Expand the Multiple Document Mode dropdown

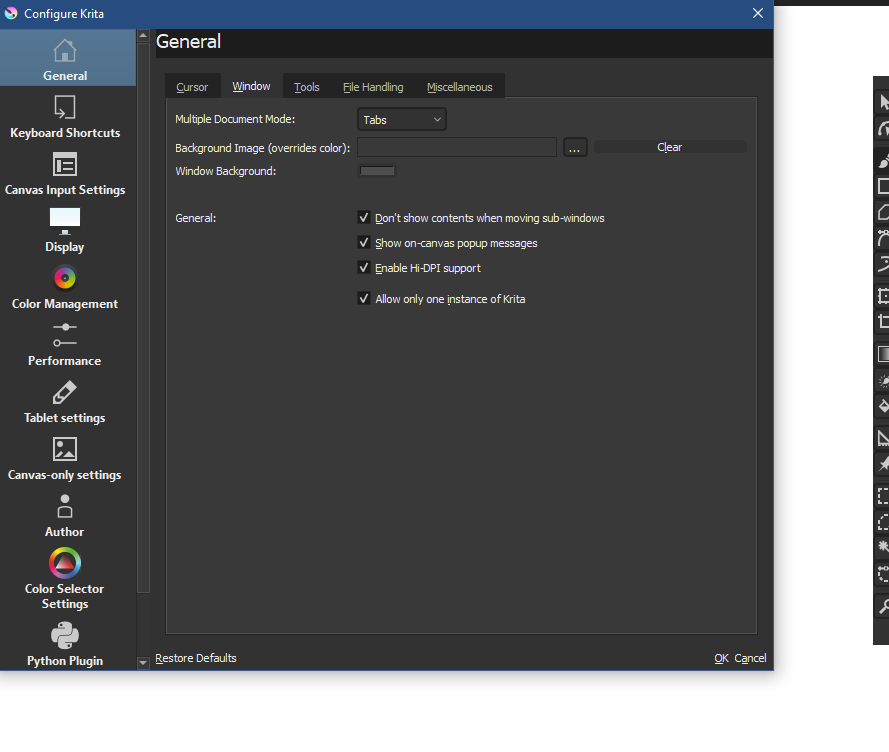(x=402, y=120)
